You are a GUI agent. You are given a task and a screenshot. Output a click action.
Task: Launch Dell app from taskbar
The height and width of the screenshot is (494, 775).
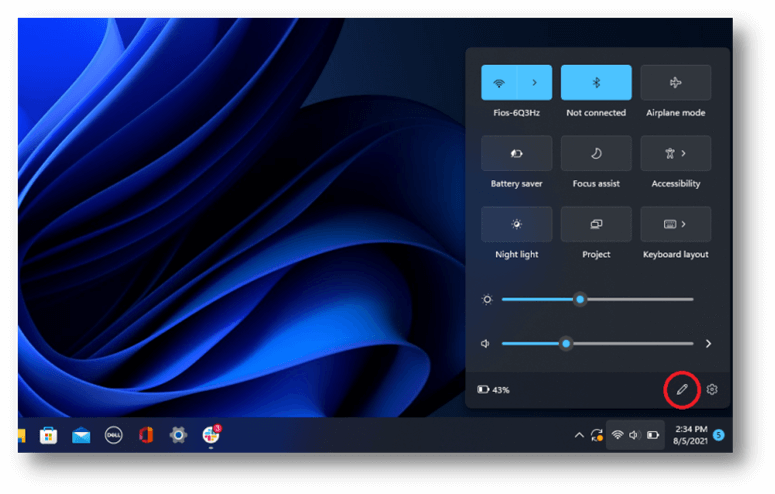point(114,435)
